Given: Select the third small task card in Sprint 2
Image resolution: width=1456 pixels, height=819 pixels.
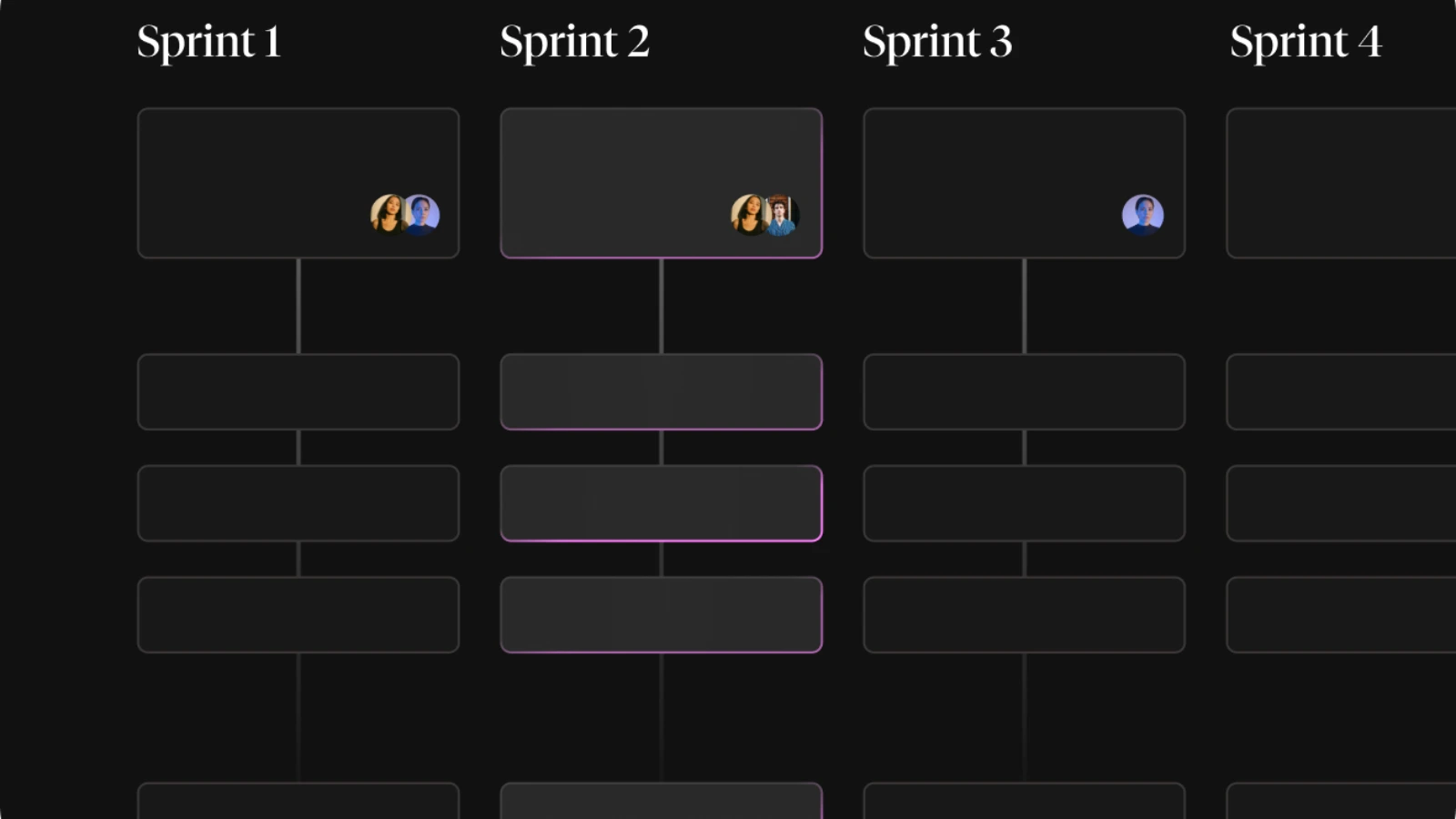Looking at the screenshot, I should [x=662, y=614].
